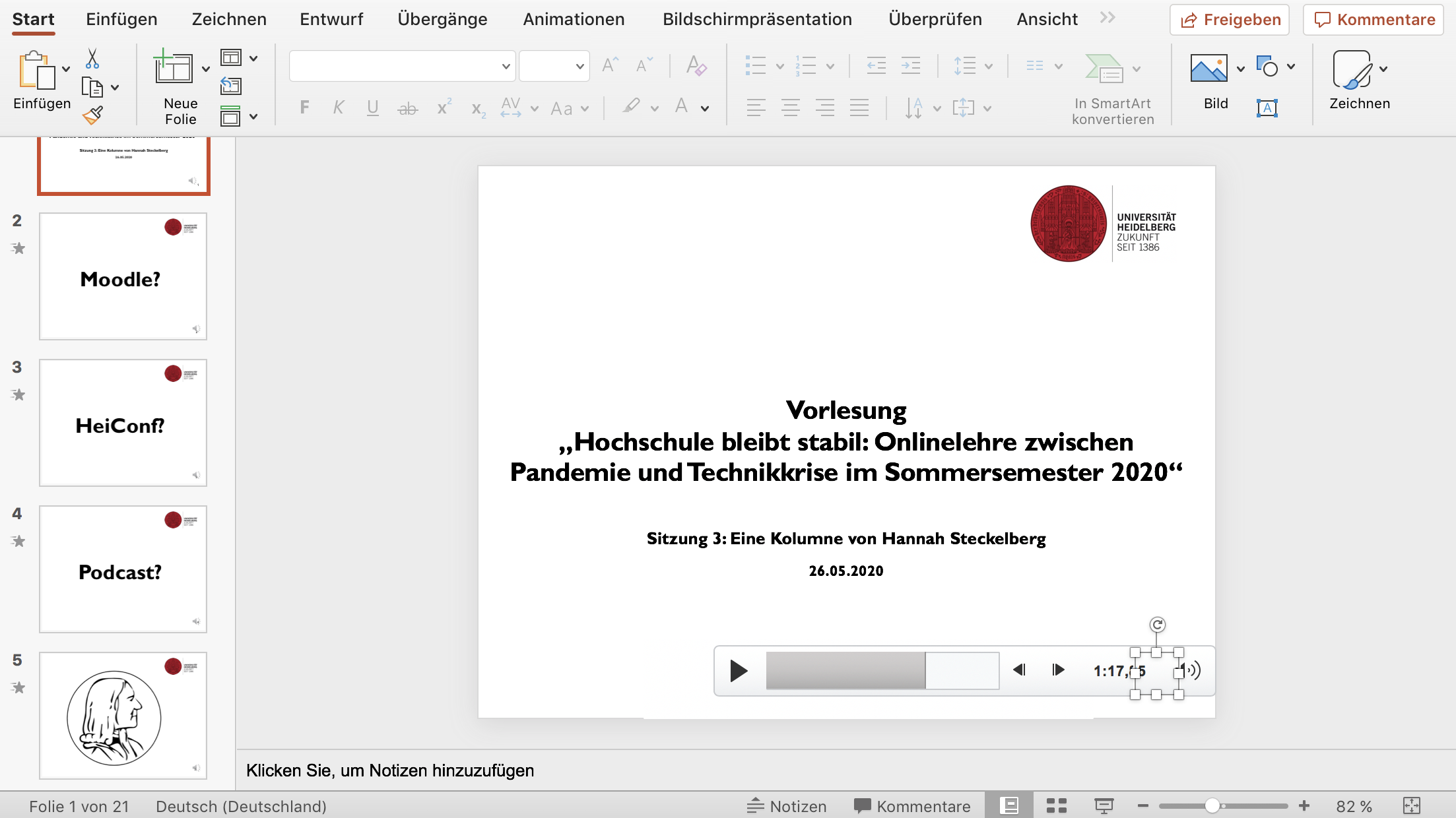Click the audio volume speaker icon
1456x818 pixels.
click(1192, 671)
